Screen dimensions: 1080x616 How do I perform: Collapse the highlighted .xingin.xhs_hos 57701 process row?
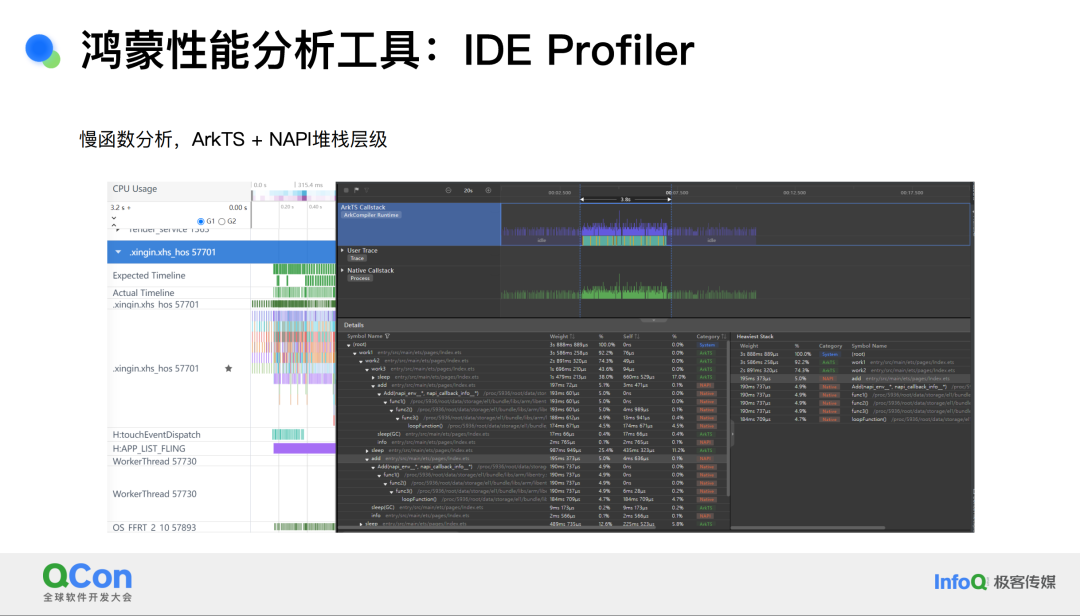pos(118,252)
